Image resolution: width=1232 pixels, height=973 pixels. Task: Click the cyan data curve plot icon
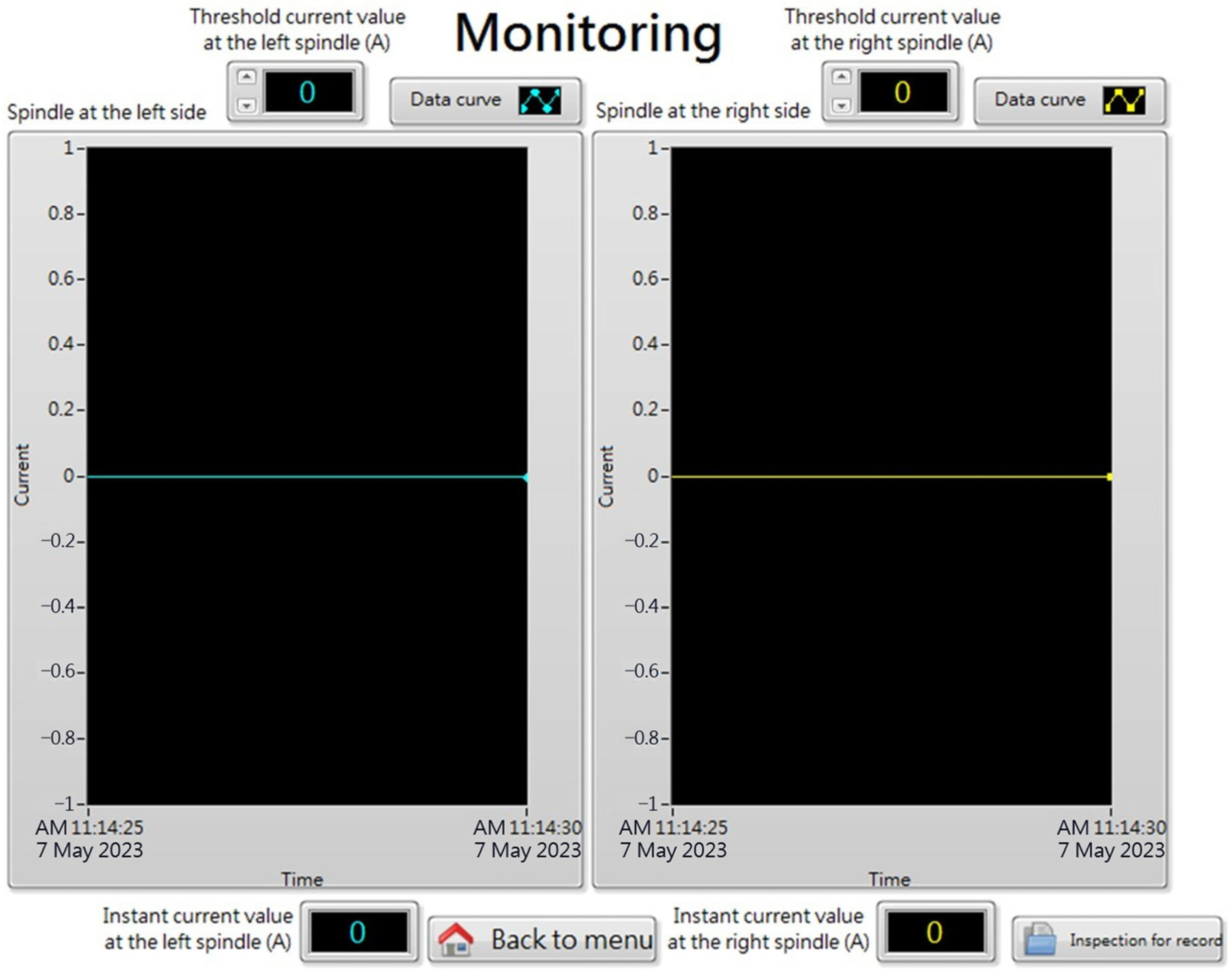point(539,101)
